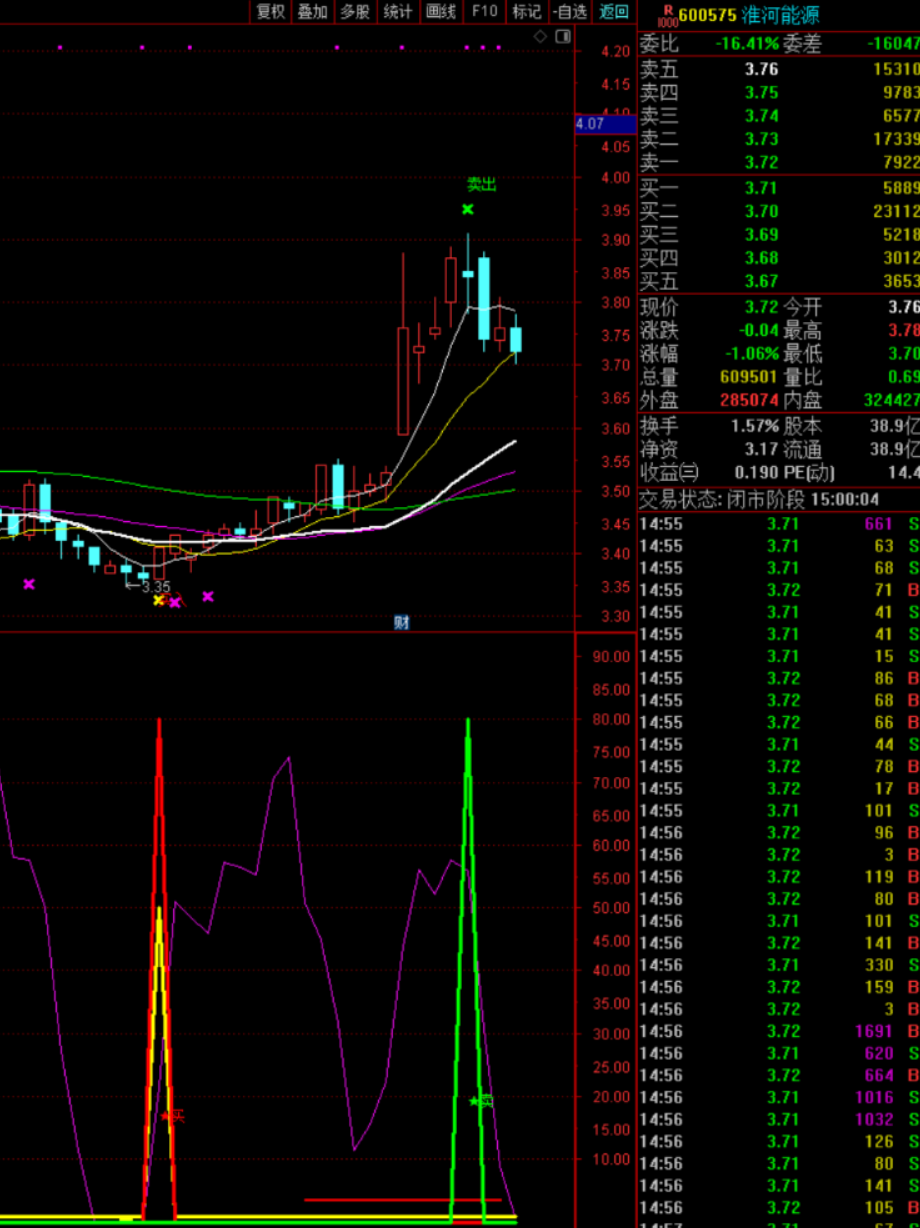Click the 换手 value 1.57%
920x1228 pixels.
[755, 426]
